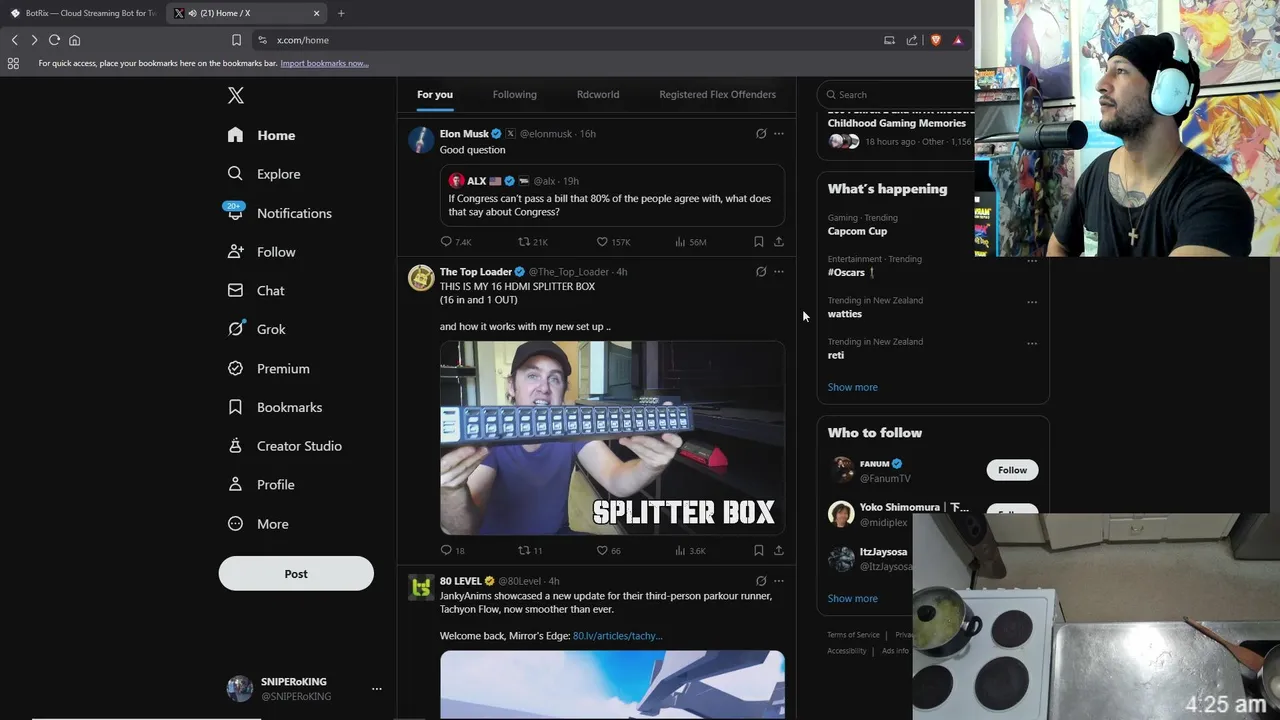Show more in Who to follow

pos(852,598)
